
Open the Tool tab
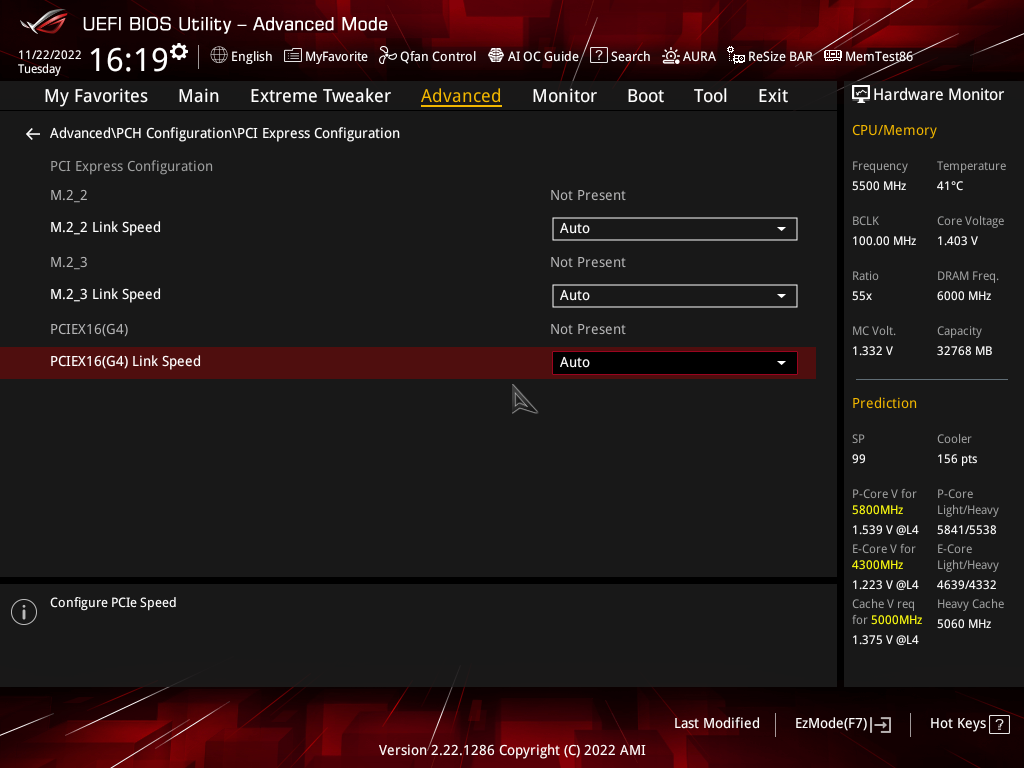710,96
